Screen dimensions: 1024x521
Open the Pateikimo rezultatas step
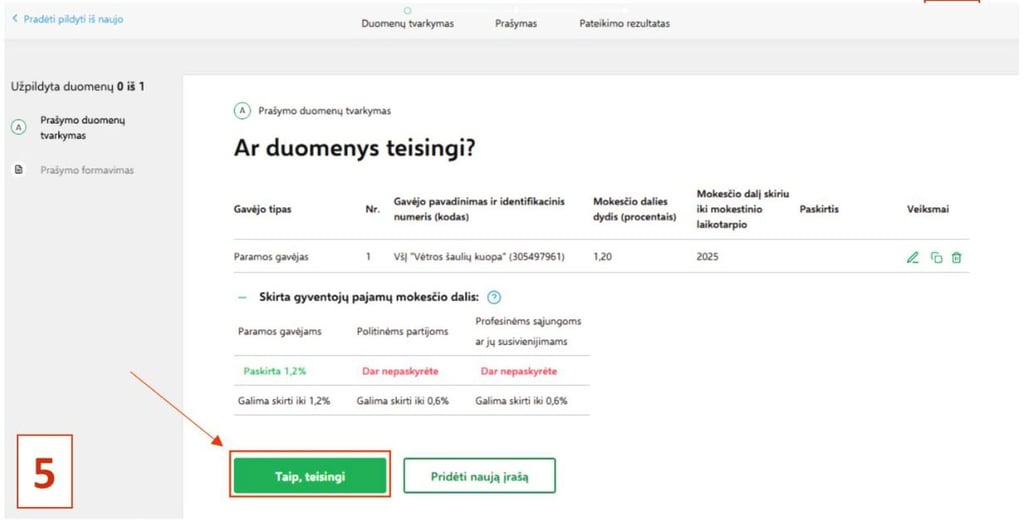tap(624, 24)
